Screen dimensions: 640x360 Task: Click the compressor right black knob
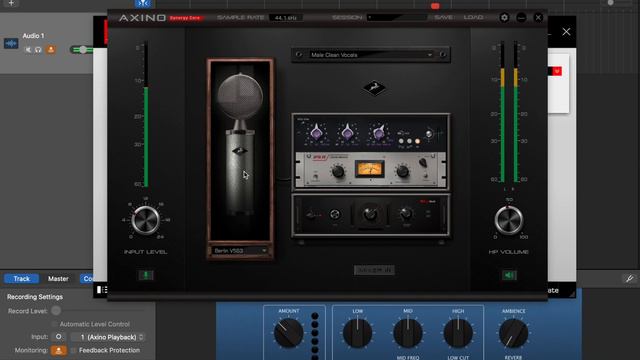click(x=402, y=171)
